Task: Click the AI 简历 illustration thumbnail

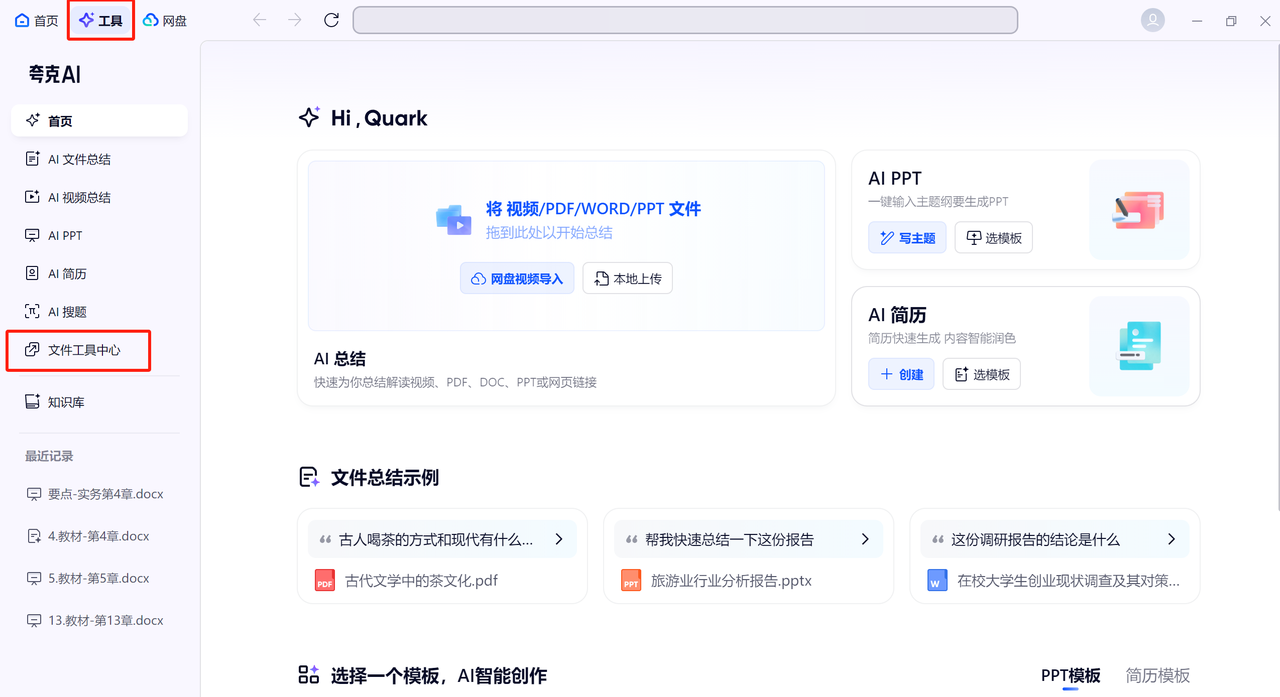Action: click(1139, 346)
